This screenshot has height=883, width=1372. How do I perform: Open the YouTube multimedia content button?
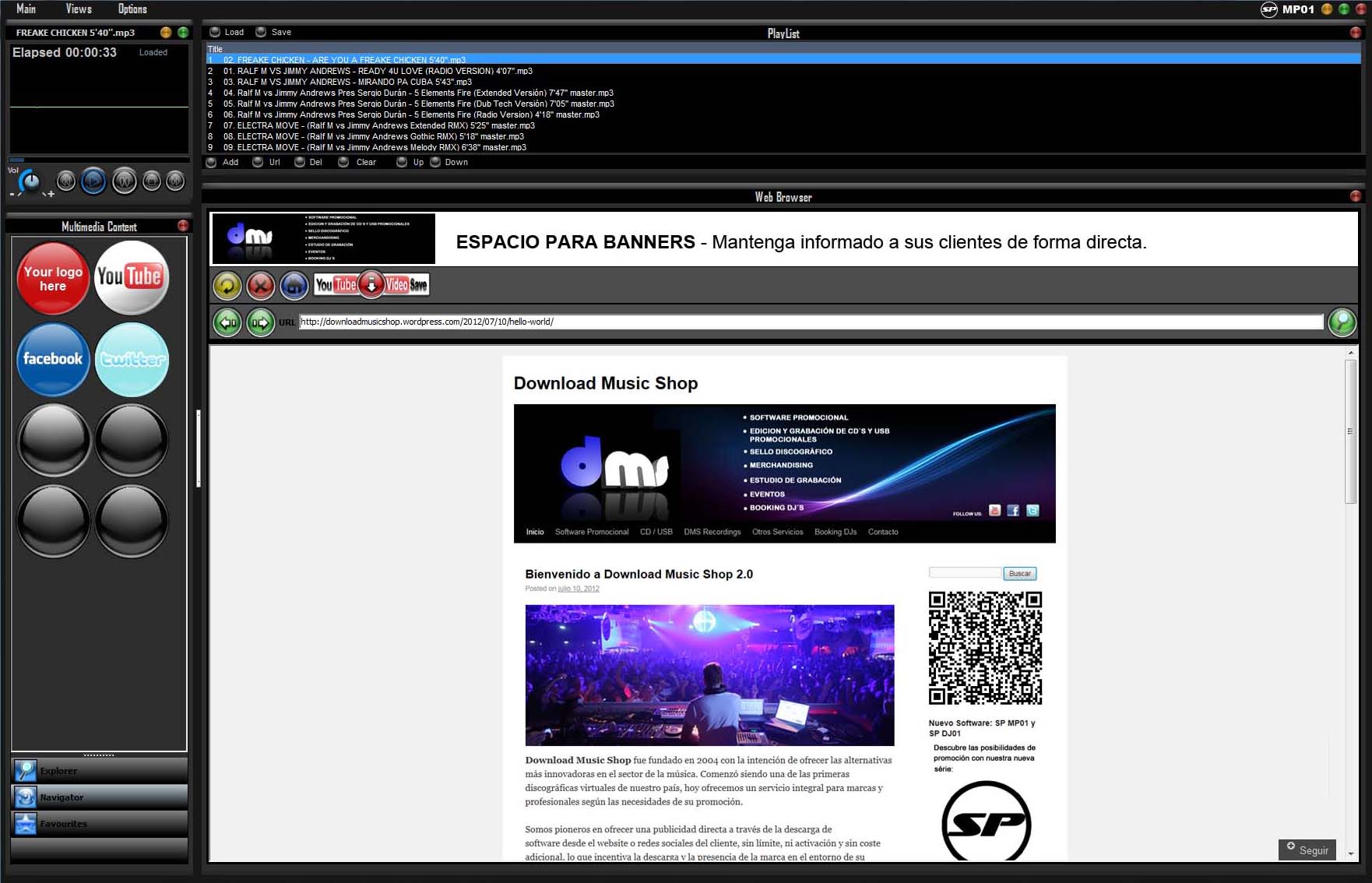click(x=131, y=277)
